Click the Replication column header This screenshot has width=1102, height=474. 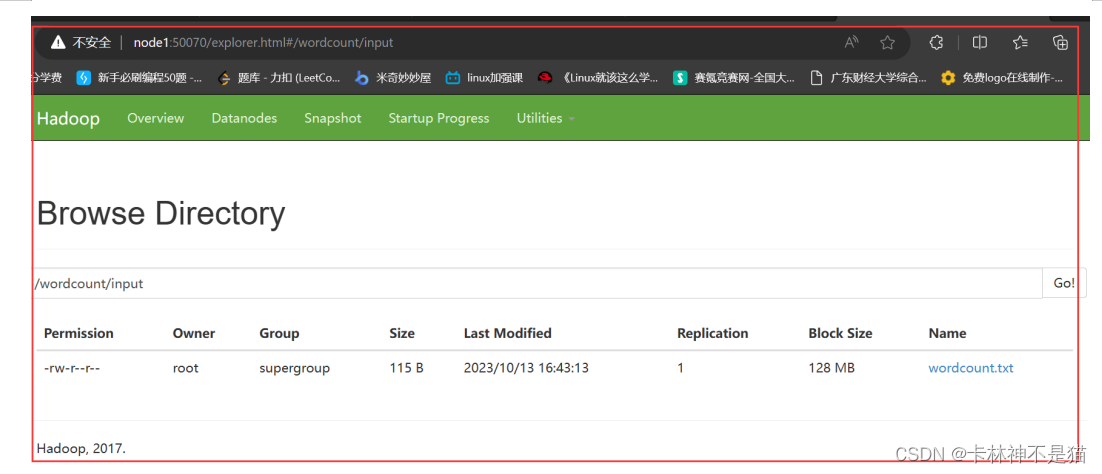coord(713,333)
